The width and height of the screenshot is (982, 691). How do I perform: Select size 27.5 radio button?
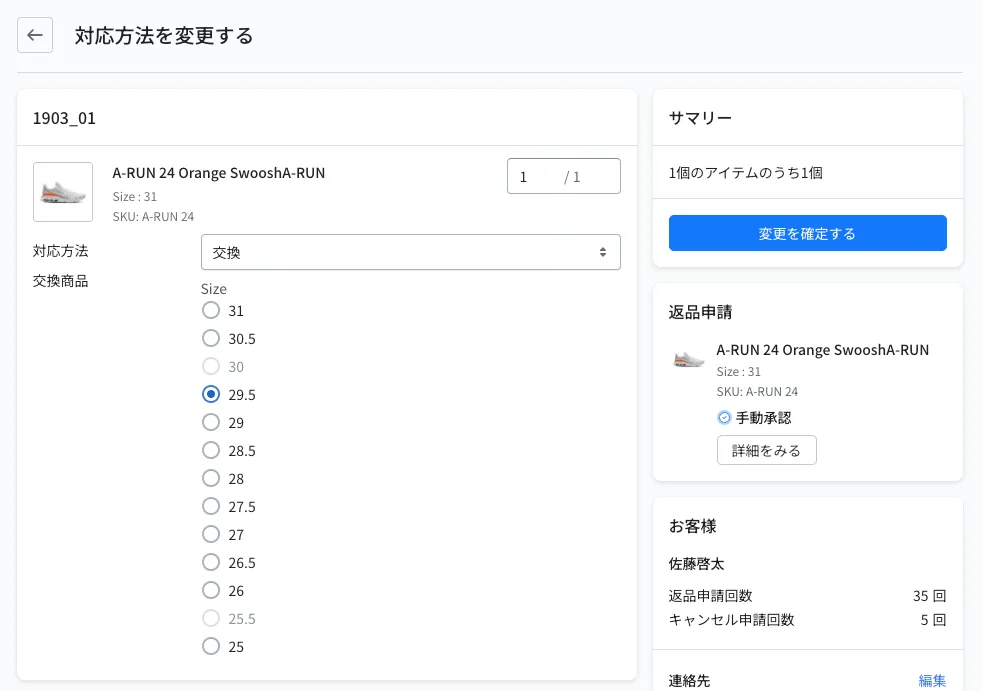211,506
